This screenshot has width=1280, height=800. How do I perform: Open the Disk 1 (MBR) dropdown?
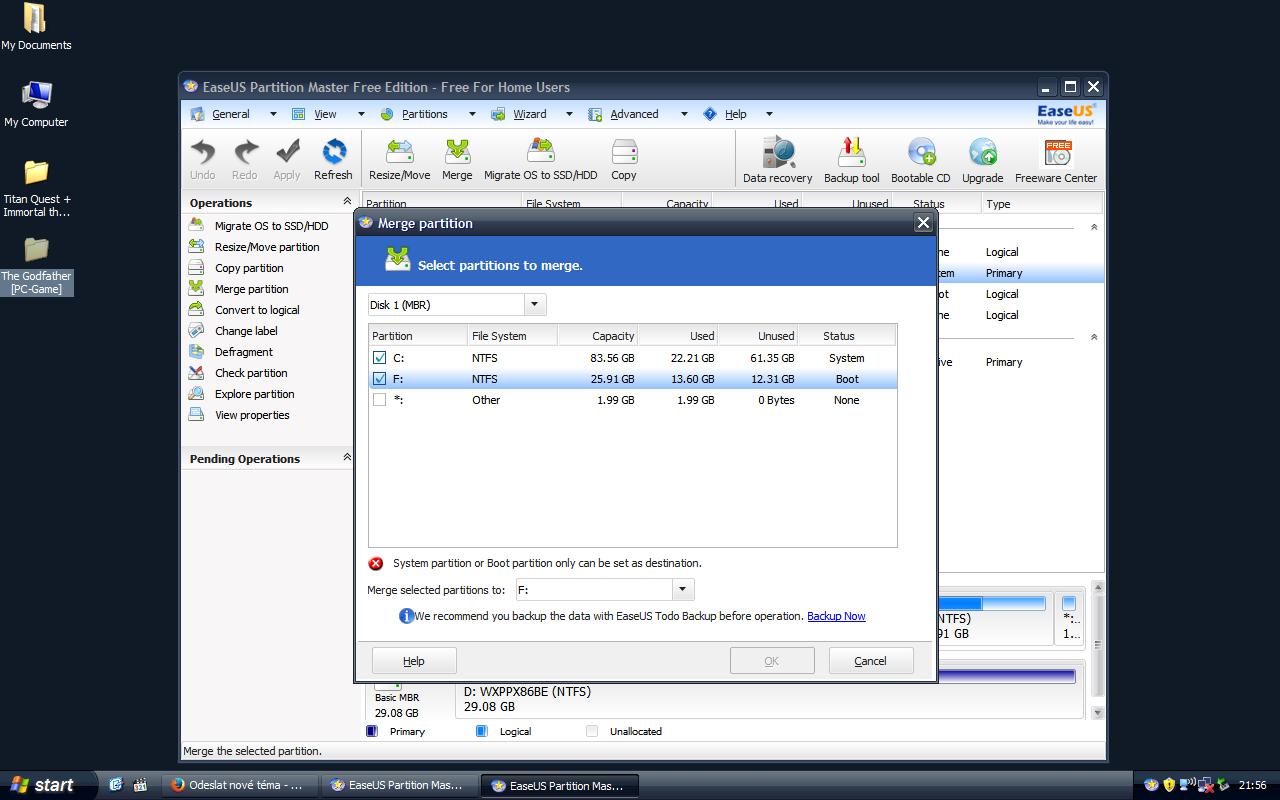(x=534, y=305)
